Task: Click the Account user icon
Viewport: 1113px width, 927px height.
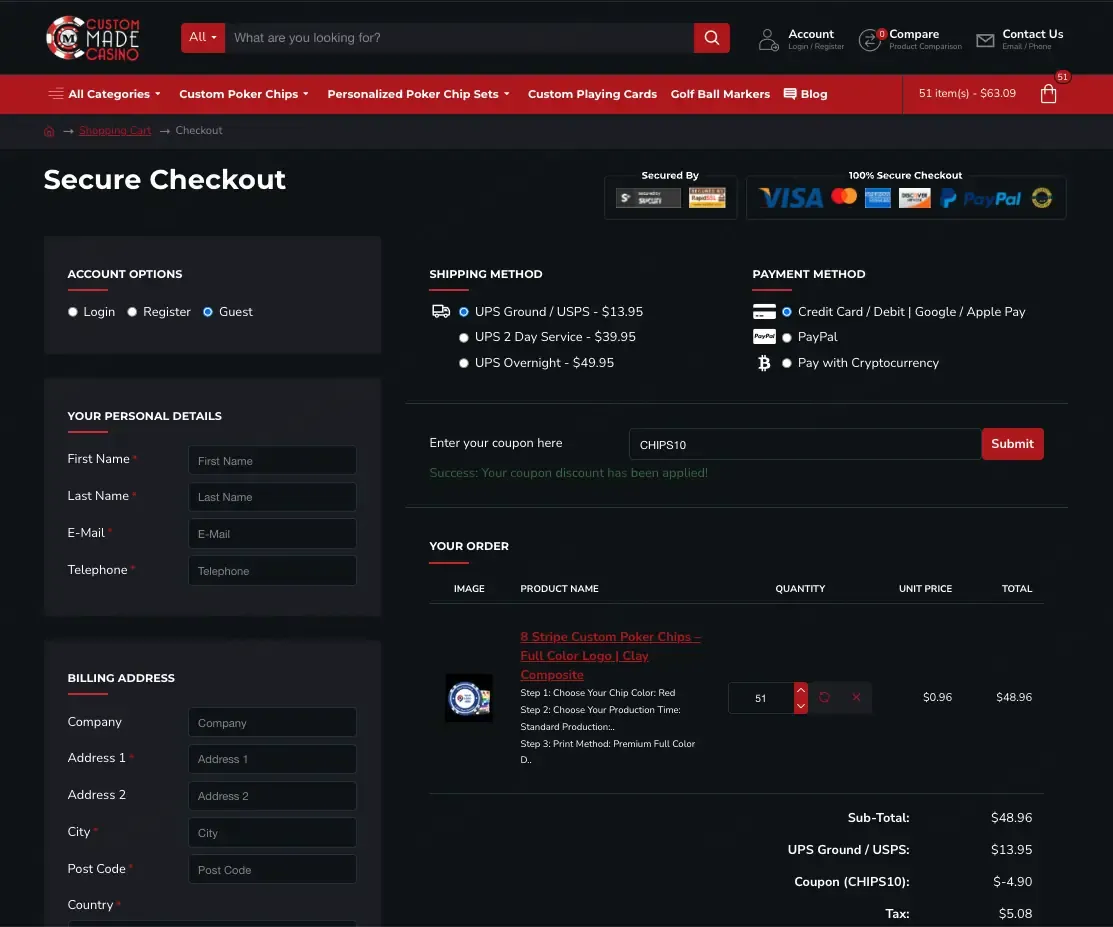Action: click(x=768, y=39)
